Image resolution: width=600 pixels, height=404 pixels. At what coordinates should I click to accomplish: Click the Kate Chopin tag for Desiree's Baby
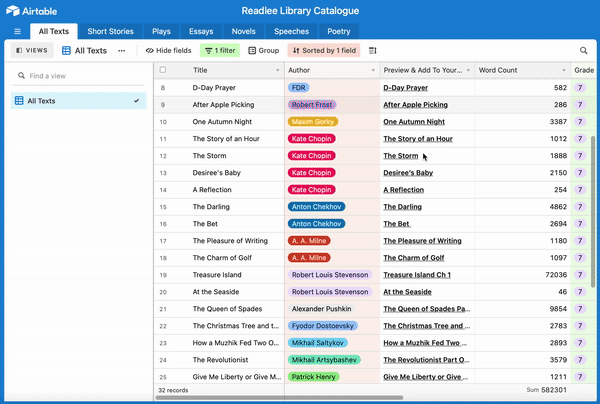[311, 173]
